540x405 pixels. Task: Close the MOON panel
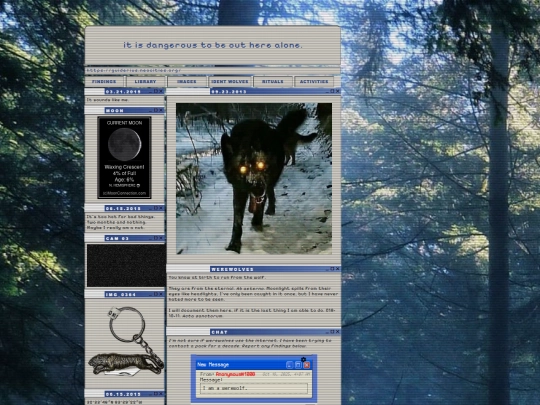(161, 110)
